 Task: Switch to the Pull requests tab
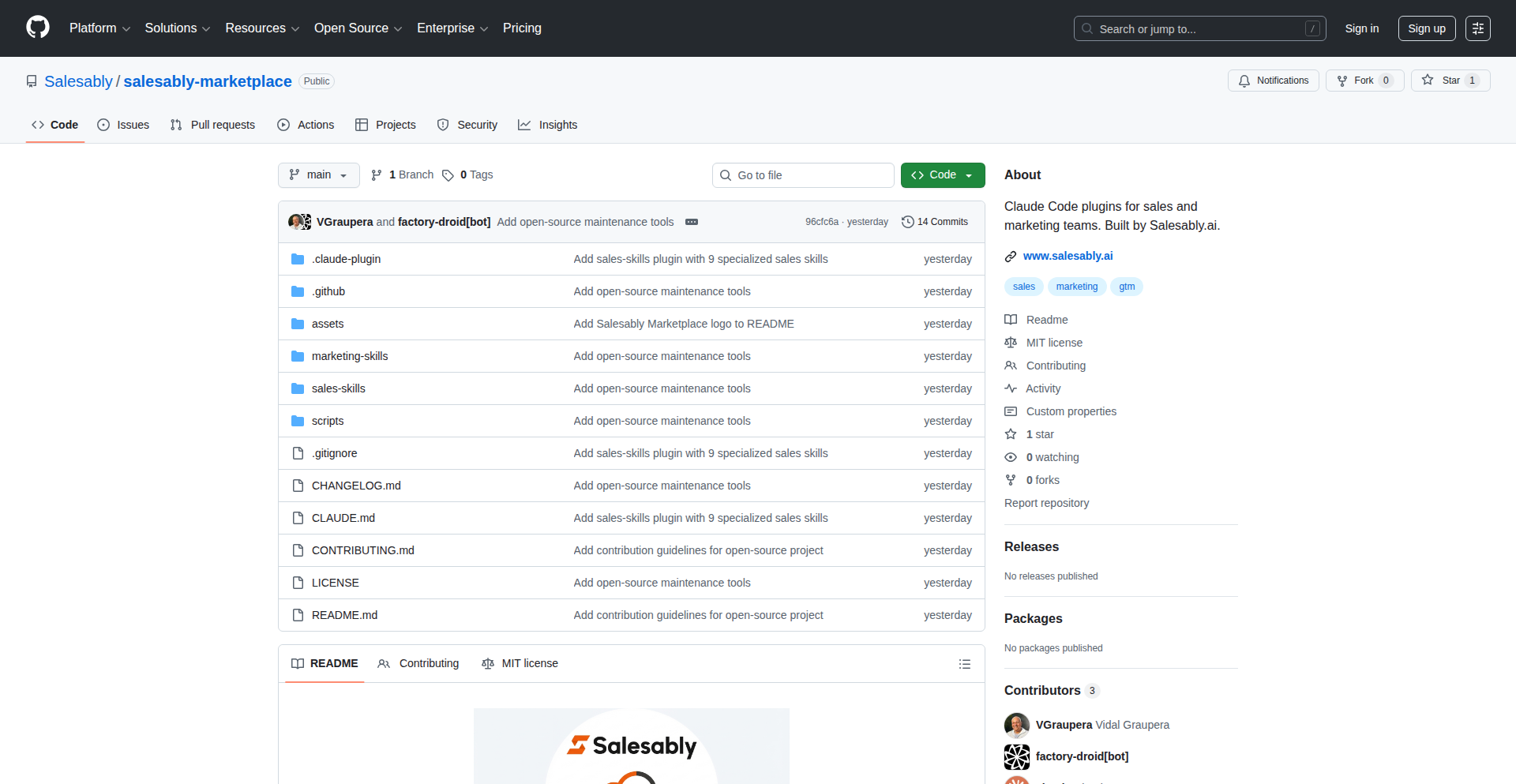click(x=212, y=125)
